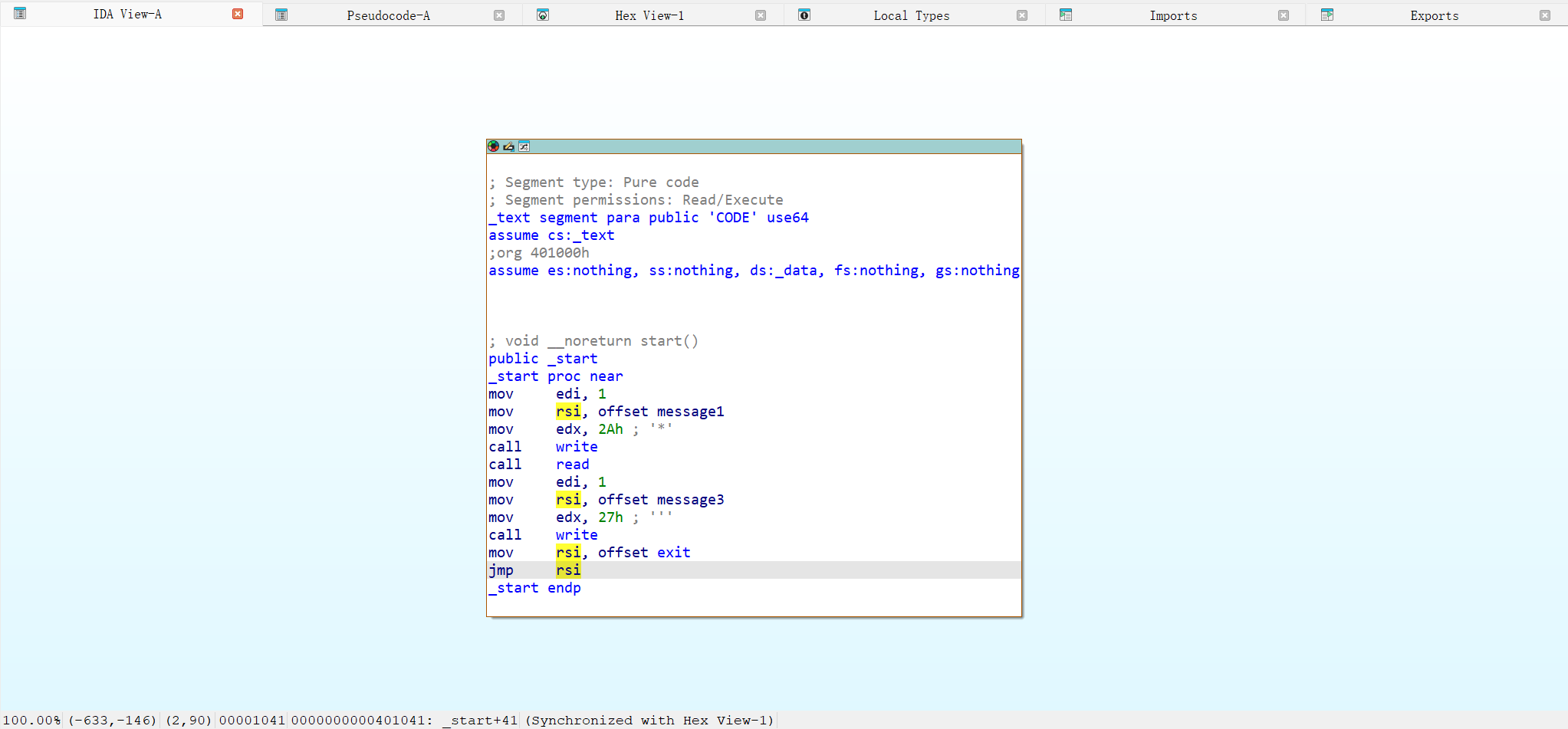The width and height of the screenshot is (1568, 729).
Task: Click the 'offset message1' operand
Action: [661, 412]
